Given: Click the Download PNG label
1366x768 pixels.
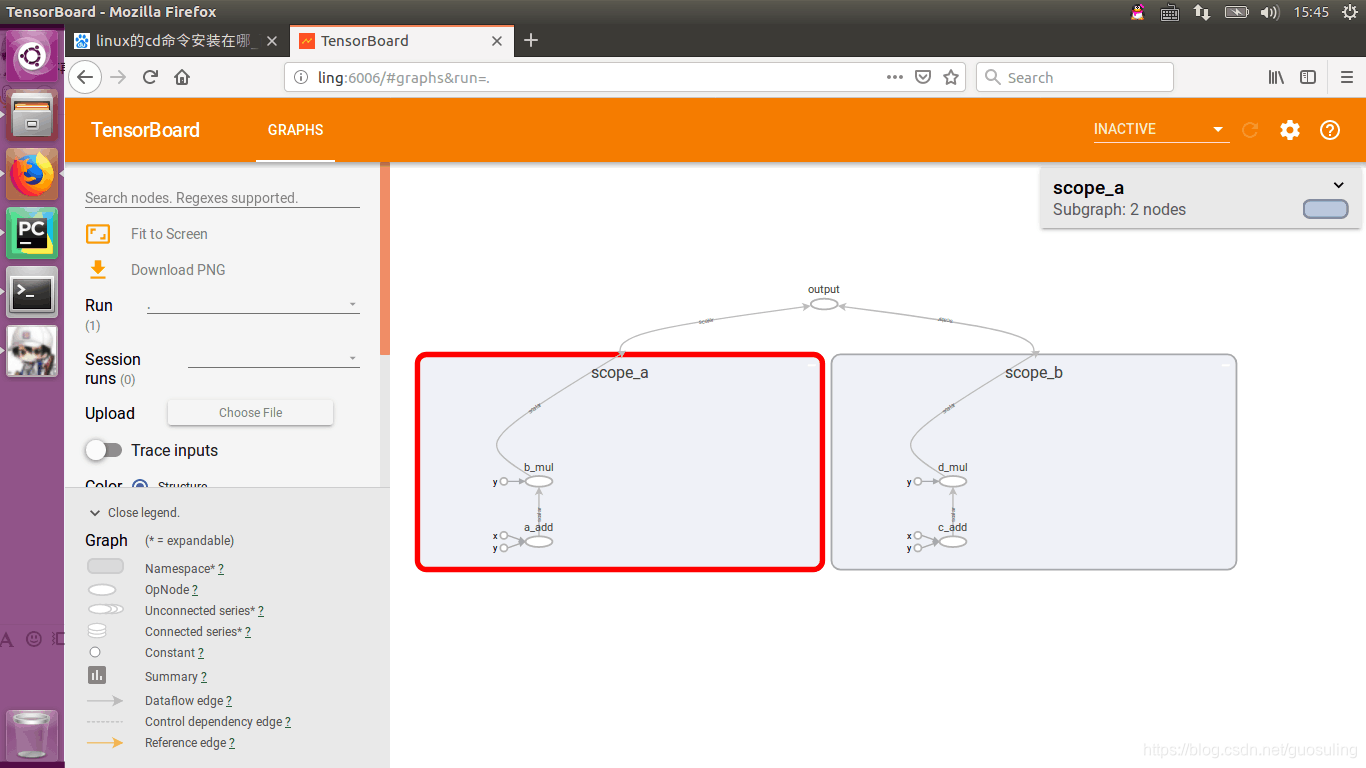Looking at the screenshot, I should point(178,270).
